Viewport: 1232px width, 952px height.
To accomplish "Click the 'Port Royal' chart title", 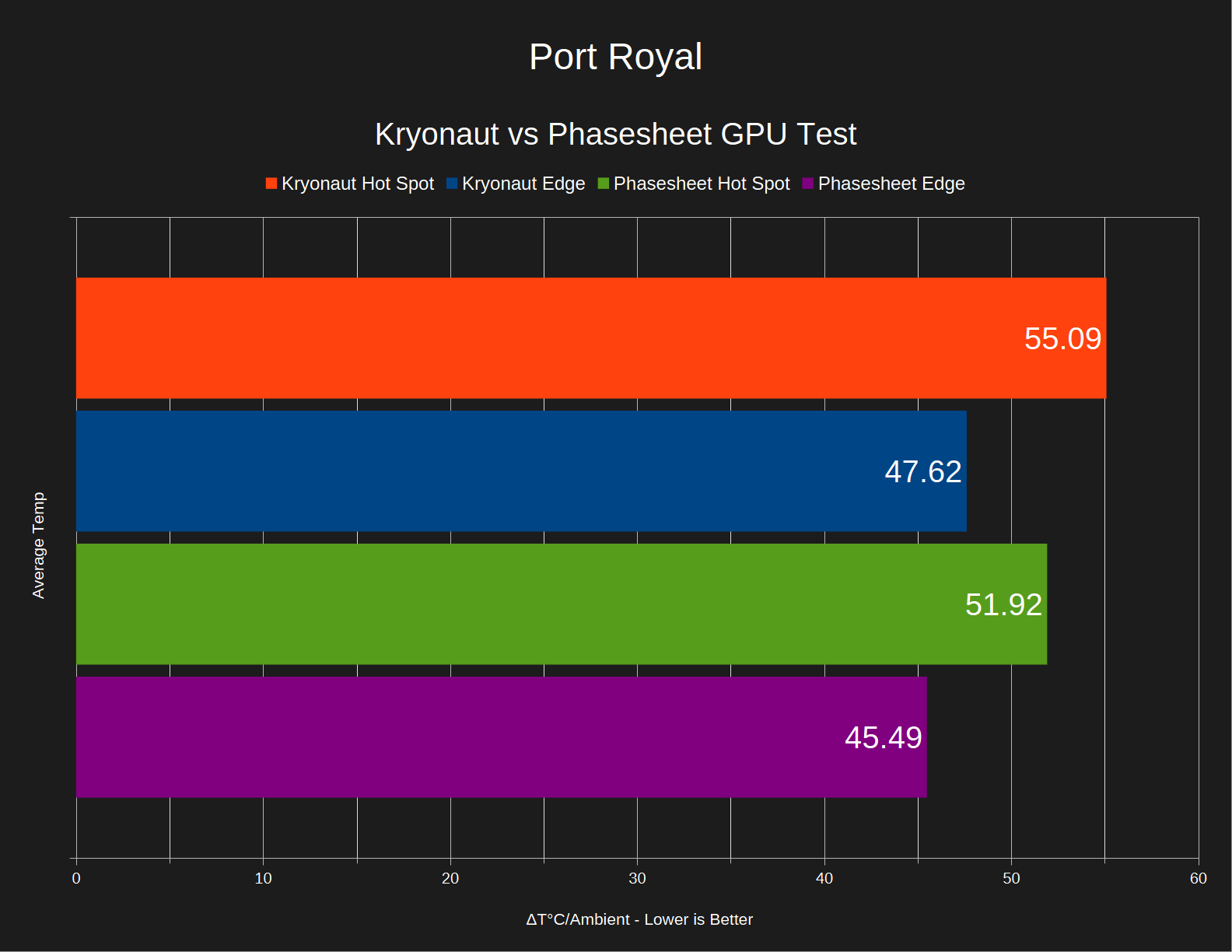I will [x=616, y=57].
